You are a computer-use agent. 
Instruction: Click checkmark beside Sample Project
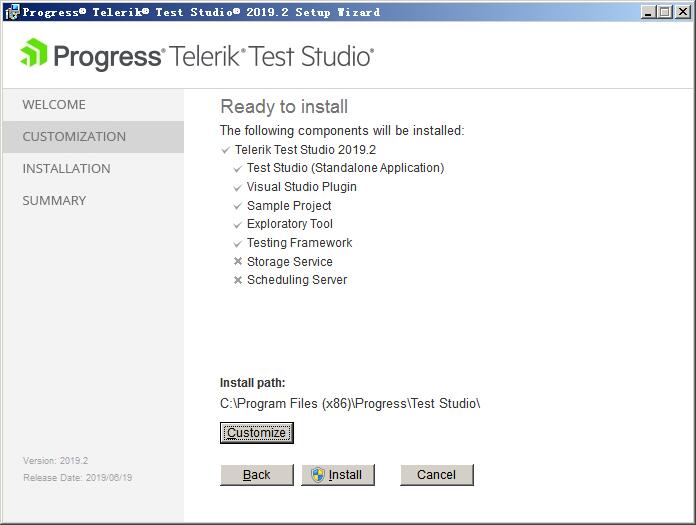coord(237,206)
